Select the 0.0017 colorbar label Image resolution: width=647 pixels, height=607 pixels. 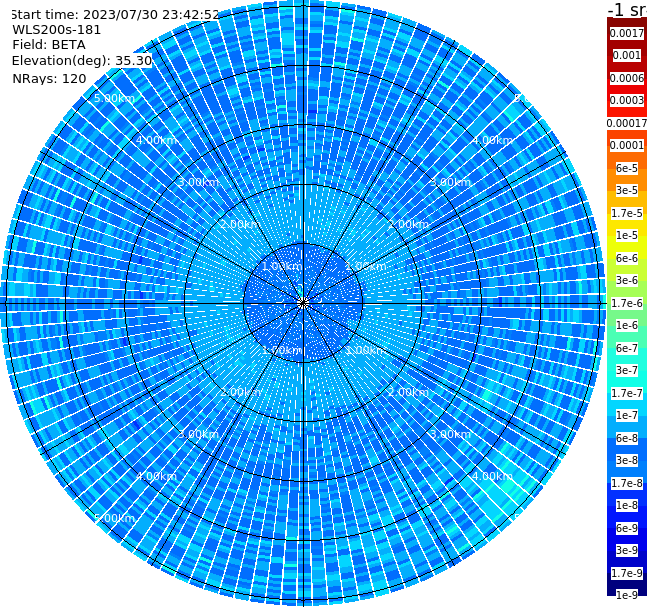(627, 33)
